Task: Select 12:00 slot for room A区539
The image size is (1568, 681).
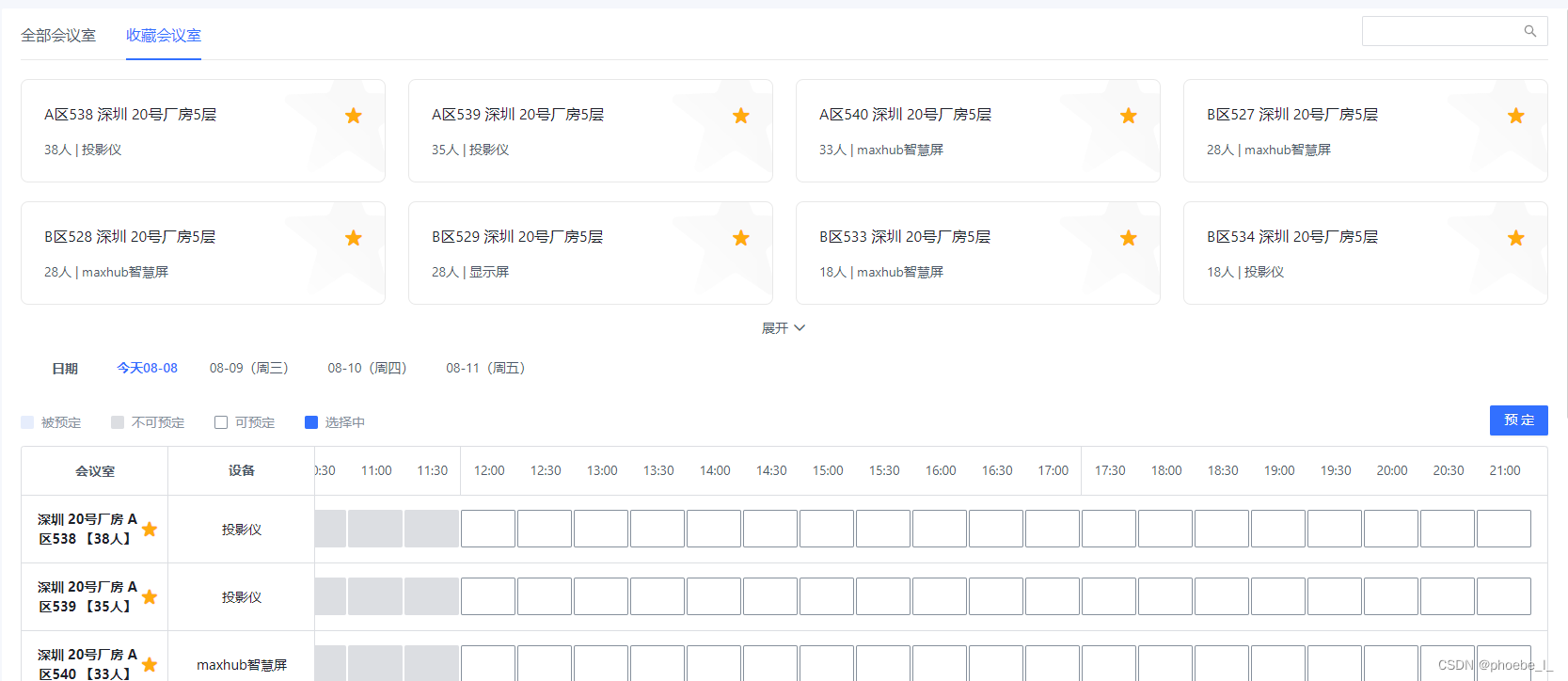Action: click(x=488, y=596)
